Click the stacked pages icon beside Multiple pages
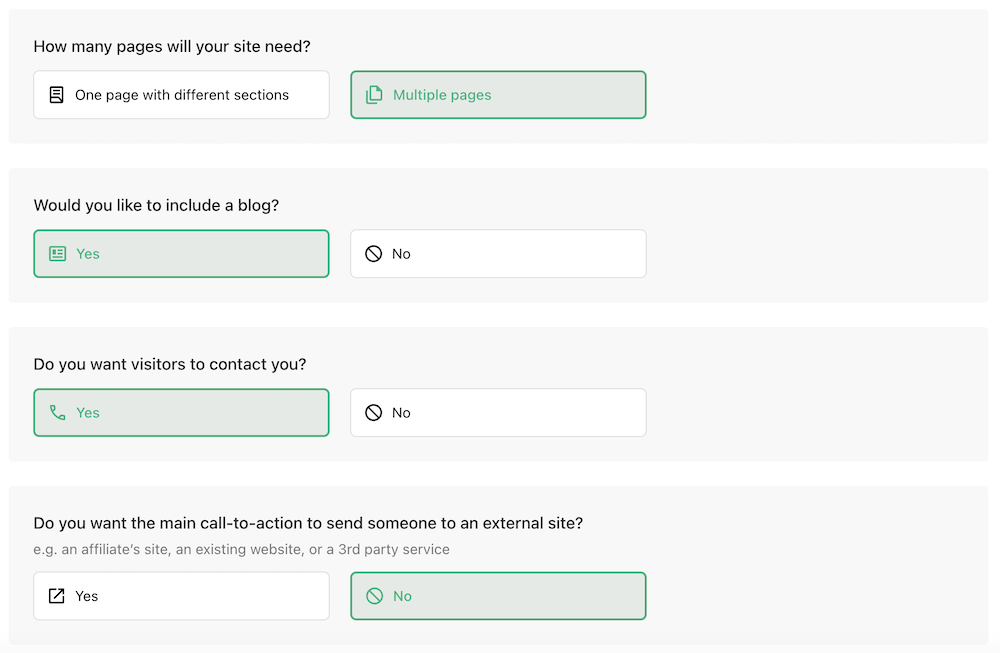This screenshot has height=653, width=1000. click(x=374, y=95)
